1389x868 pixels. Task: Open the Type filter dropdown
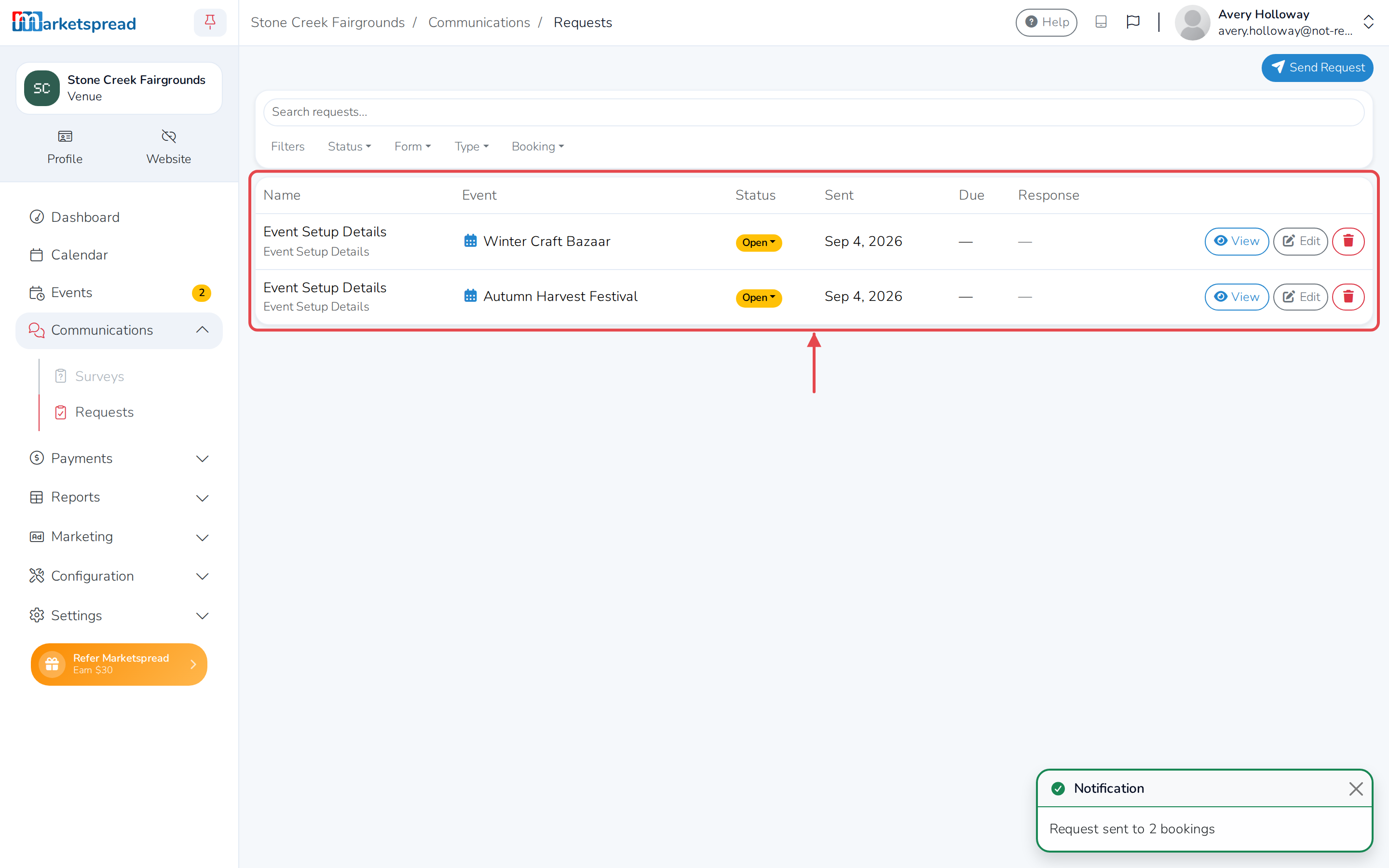[x=471, y=147]
